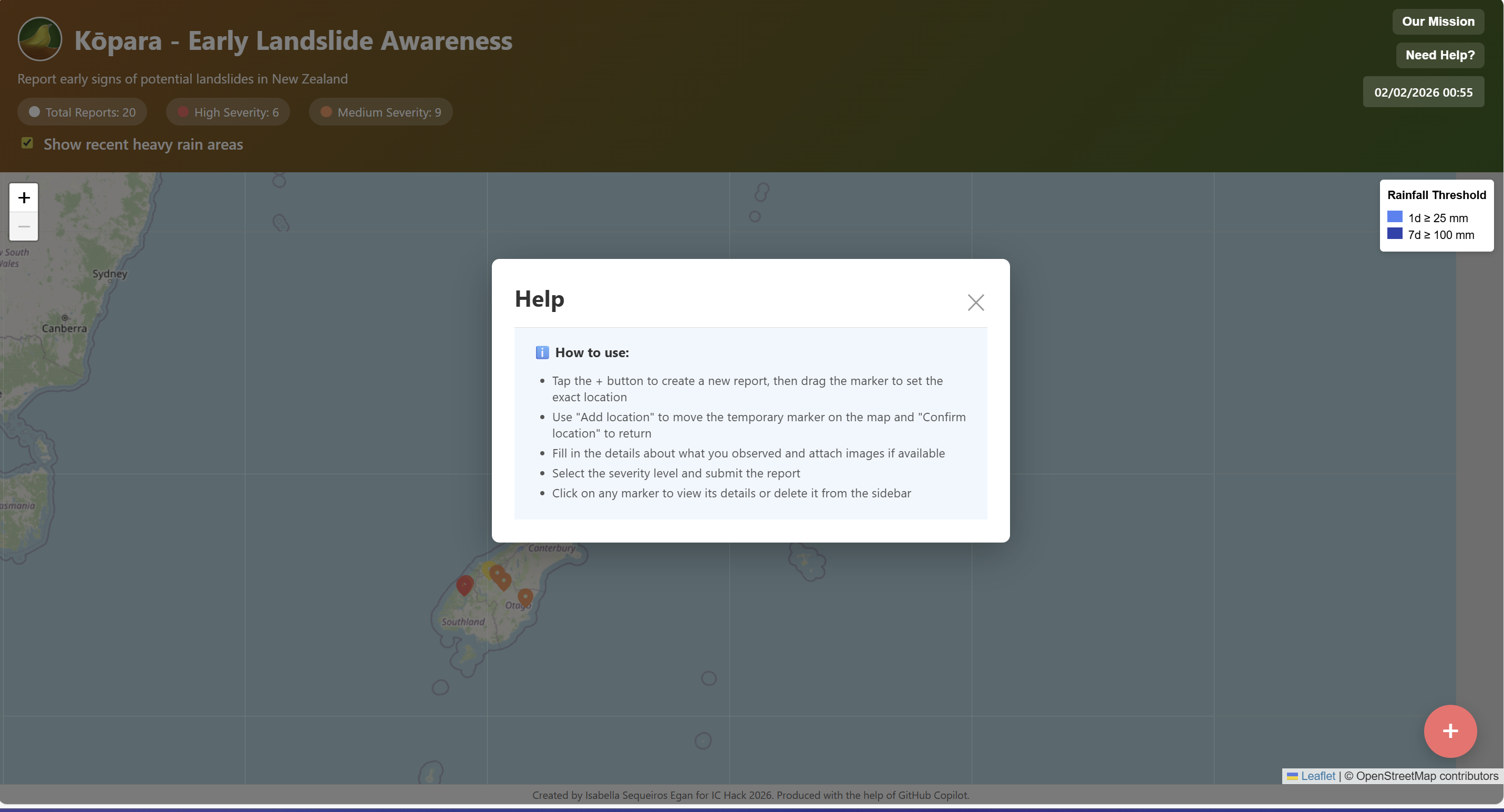This screenshot has height=812, width=1504.
Task: Click the Show recent heavy rain areas label
Action: tap(143, 144)
